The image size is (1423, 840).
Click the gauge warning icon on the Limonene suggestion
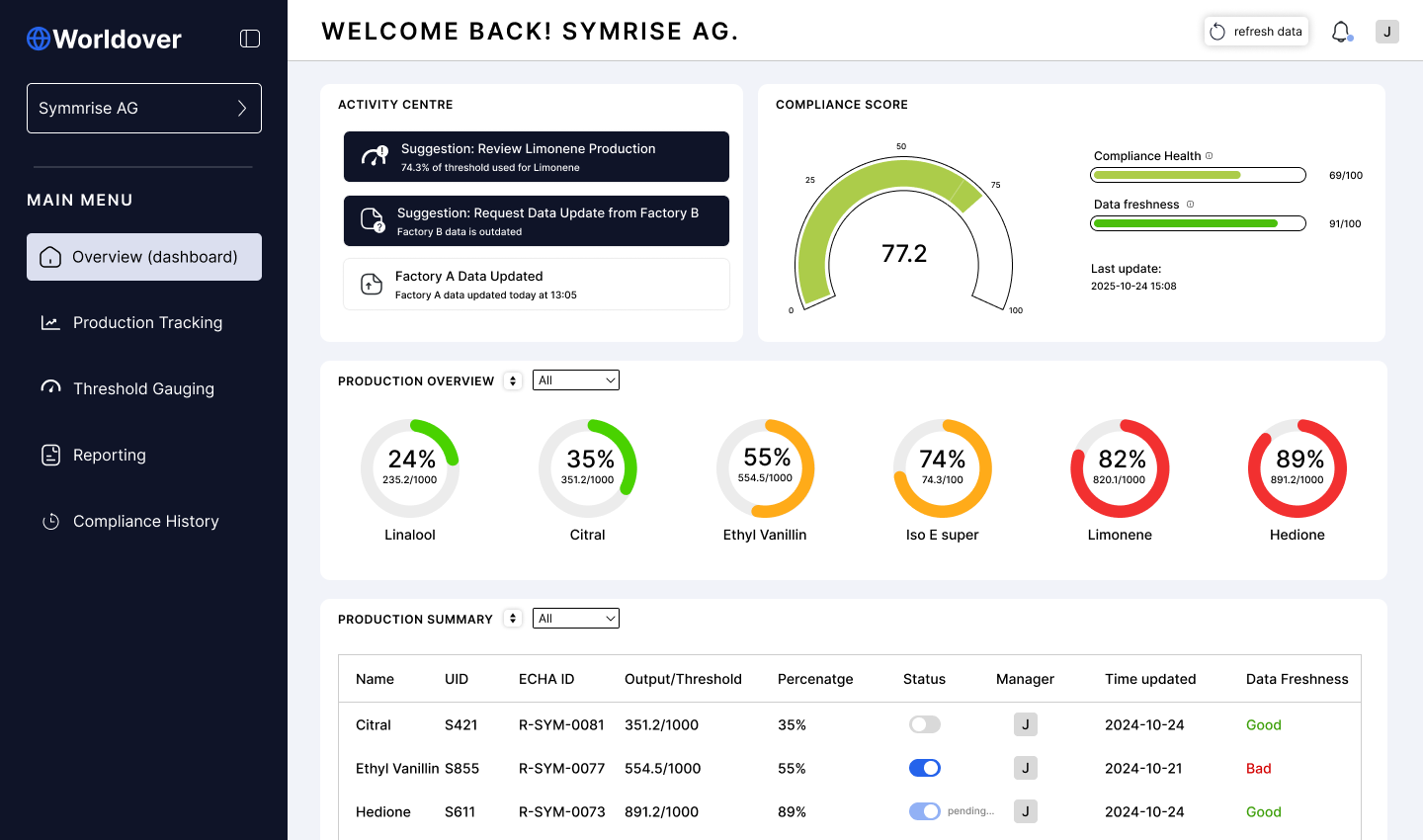click(x=375, y=156)
